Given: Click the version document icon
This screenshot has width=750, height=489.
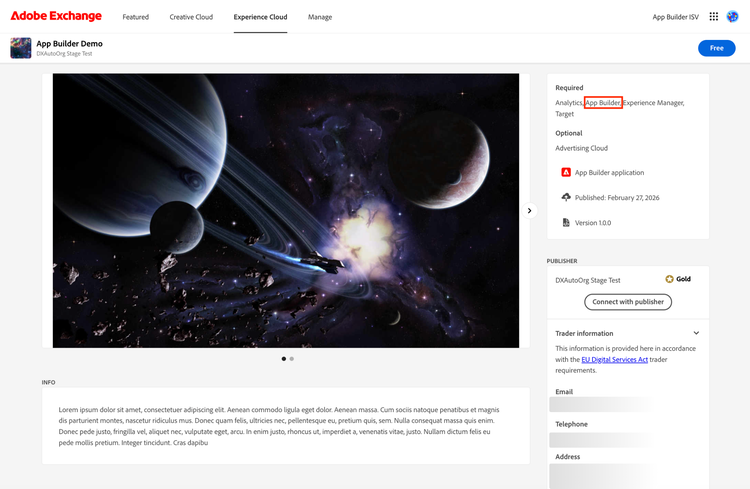Looking at the screenshot, I should pos(566,222).
